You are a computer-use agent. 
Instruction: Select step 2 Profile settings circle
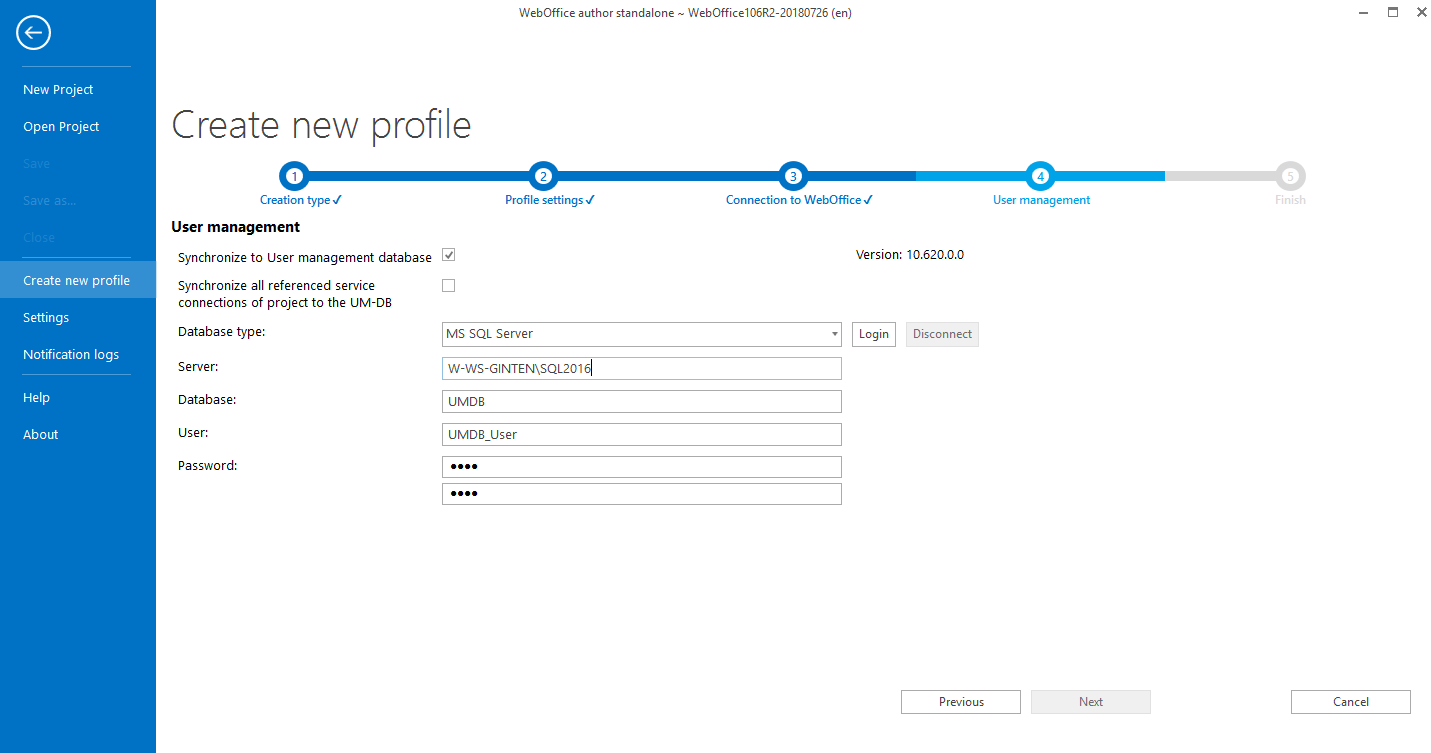(x=543, y=175)
